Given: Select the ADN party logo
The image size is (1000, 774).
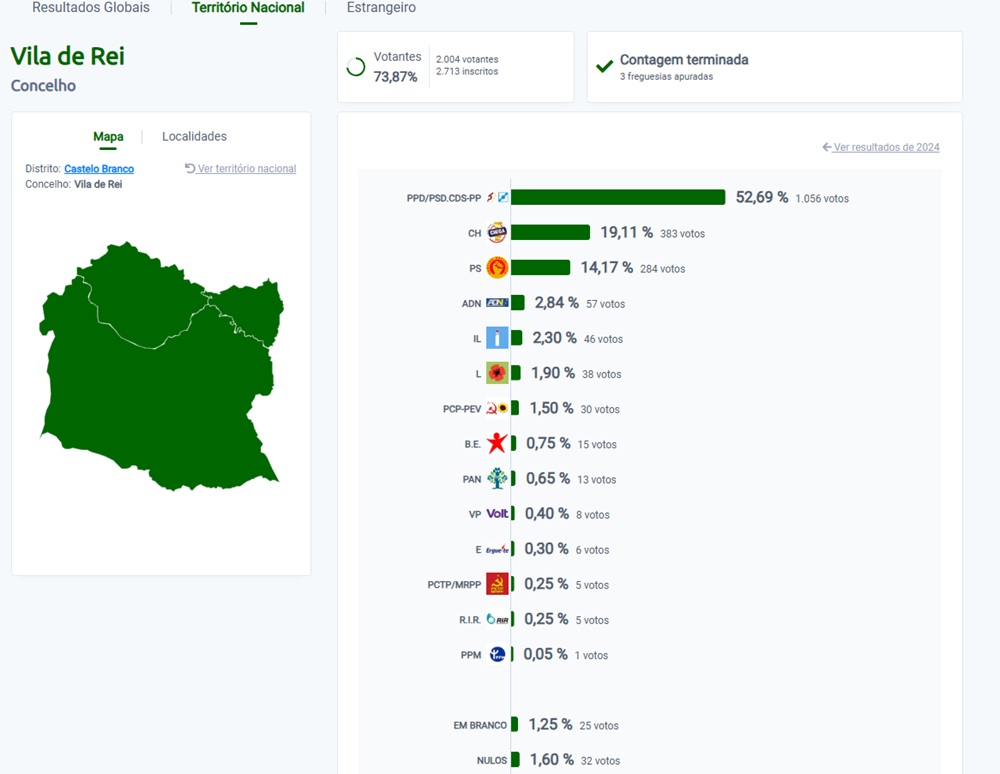Looking at the screenshot, I should pos(496,302).
